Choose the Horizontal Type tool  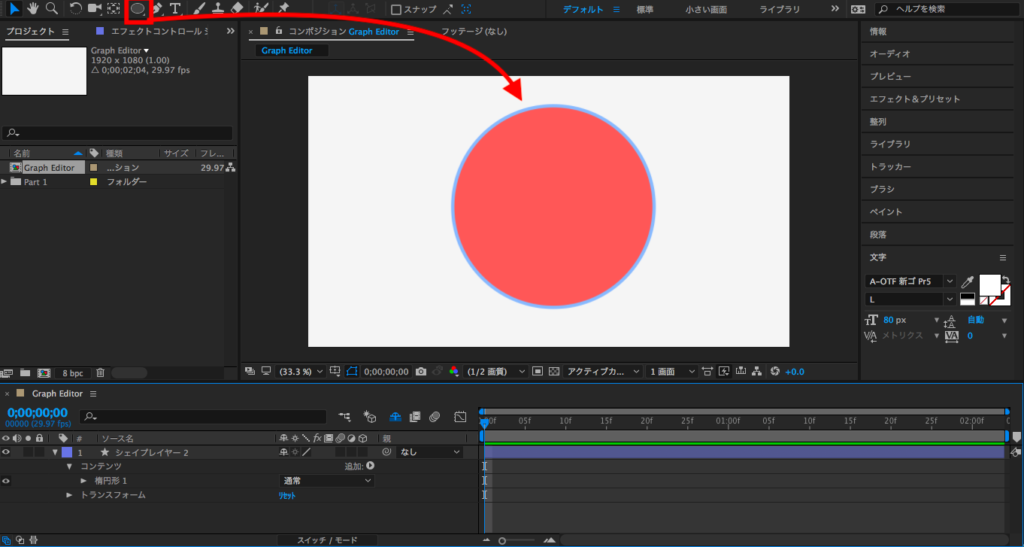[x=176, y=9]
